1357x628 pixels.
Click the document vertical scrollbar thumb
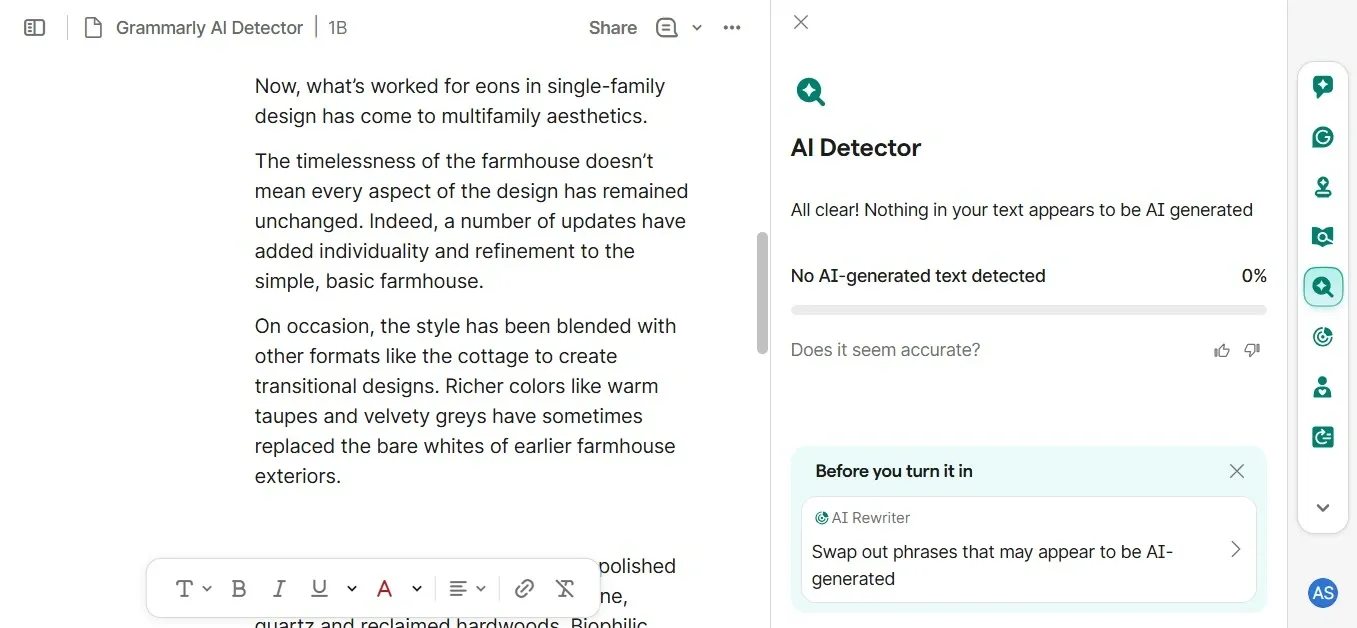(x=762, y=293)
